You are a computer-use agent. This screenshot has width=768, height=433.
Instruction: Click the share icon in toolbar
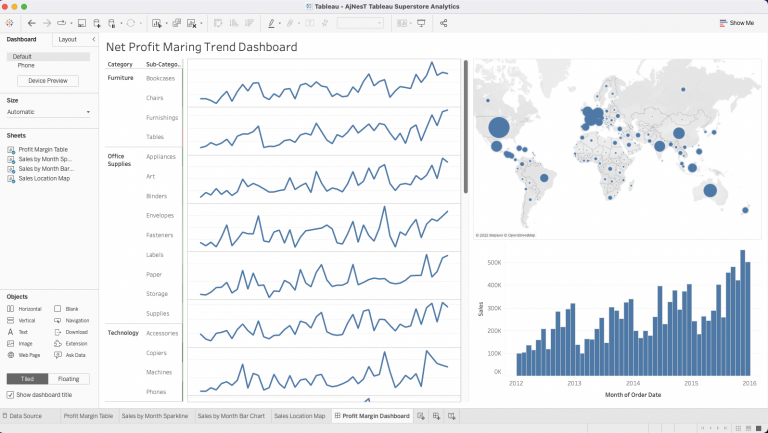point(443,22)
